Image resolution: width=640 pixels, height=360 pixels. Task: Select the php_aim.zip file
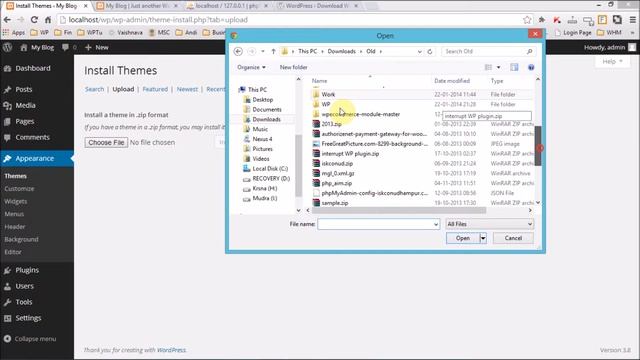coord(337,183)
